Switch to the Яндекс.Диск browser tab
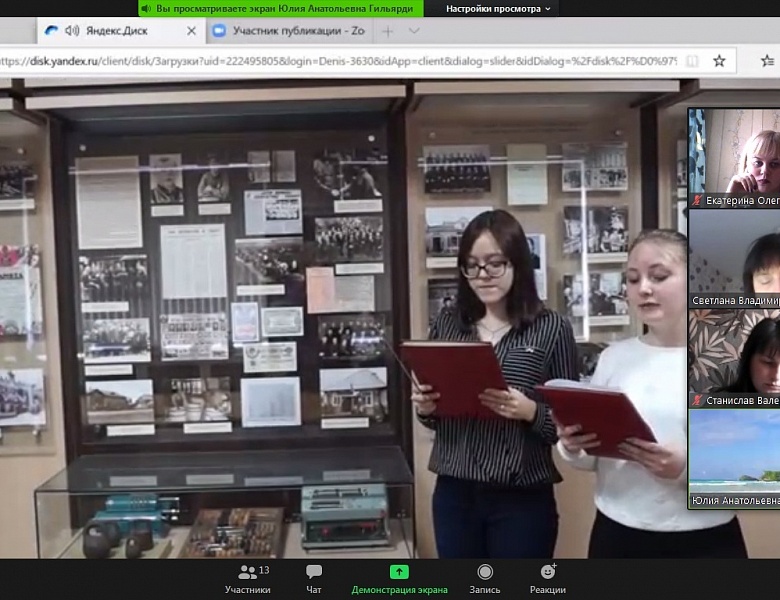The height and width of the screenshot is (600, 780). point(121,31)
